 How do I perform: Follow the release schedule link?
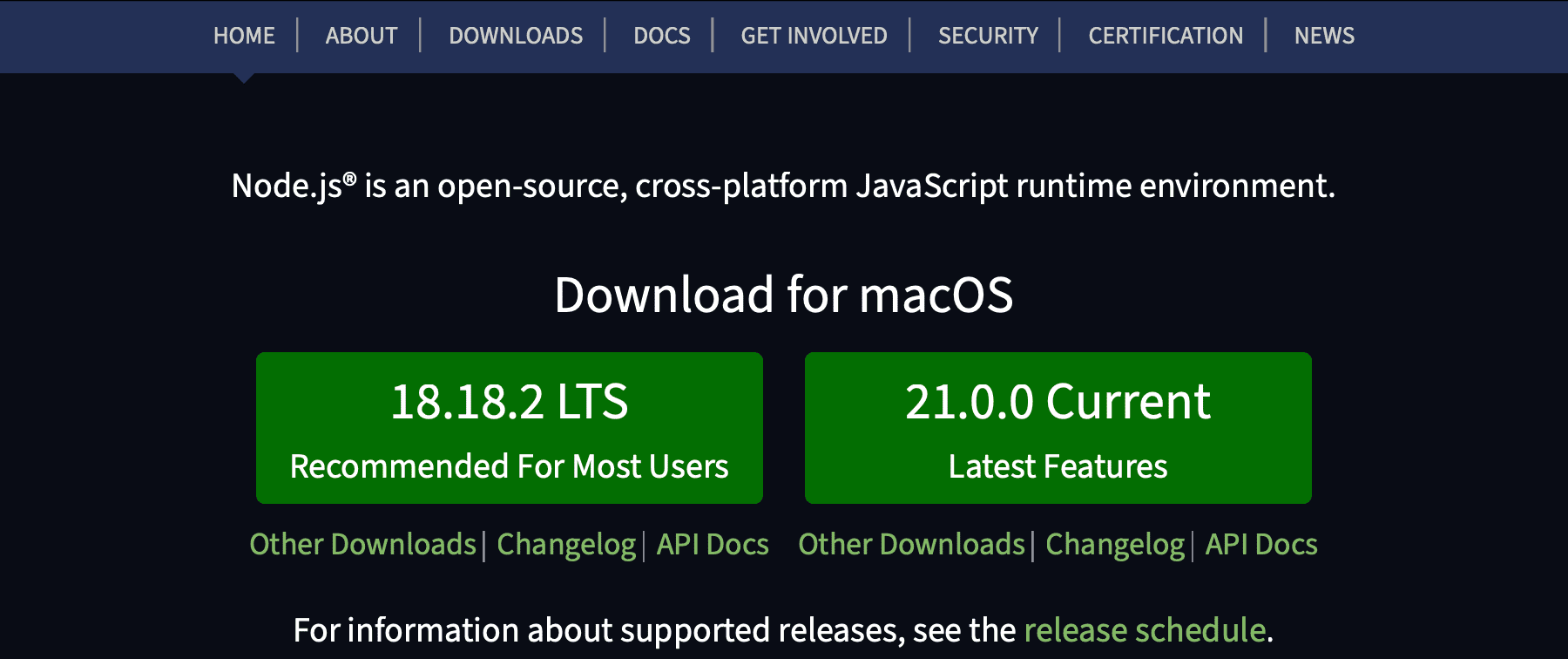pos(1145,629)
